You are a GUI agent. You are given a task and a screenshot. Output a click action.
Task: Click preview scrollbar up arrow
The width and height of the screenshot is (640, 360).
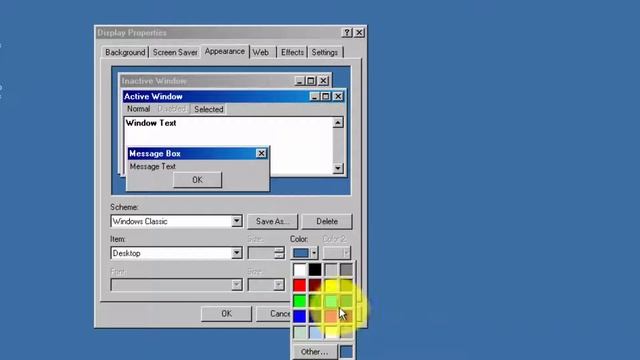tap(338, 122)
